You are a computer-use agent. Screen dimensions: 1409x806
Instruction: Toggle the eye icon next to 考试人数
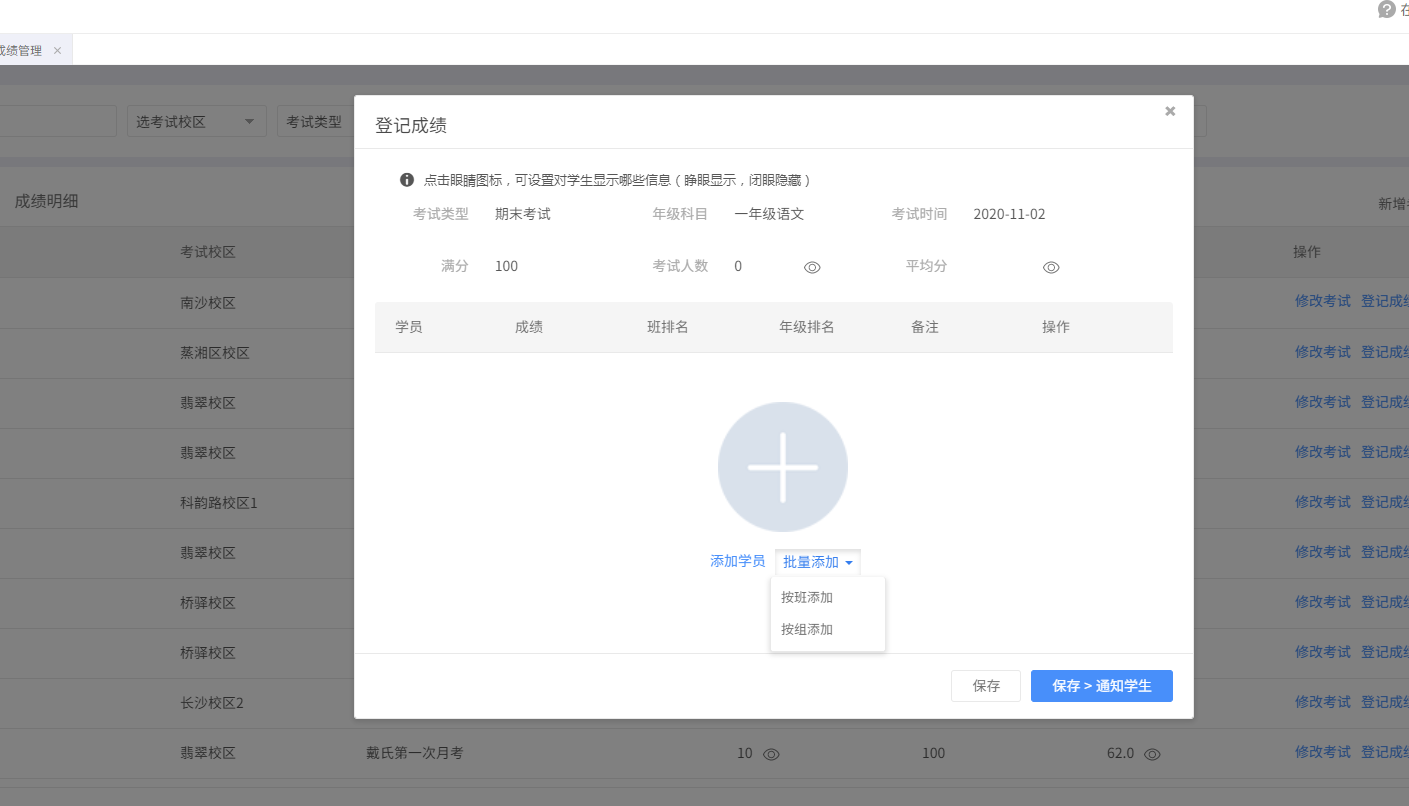coord(812,267)
